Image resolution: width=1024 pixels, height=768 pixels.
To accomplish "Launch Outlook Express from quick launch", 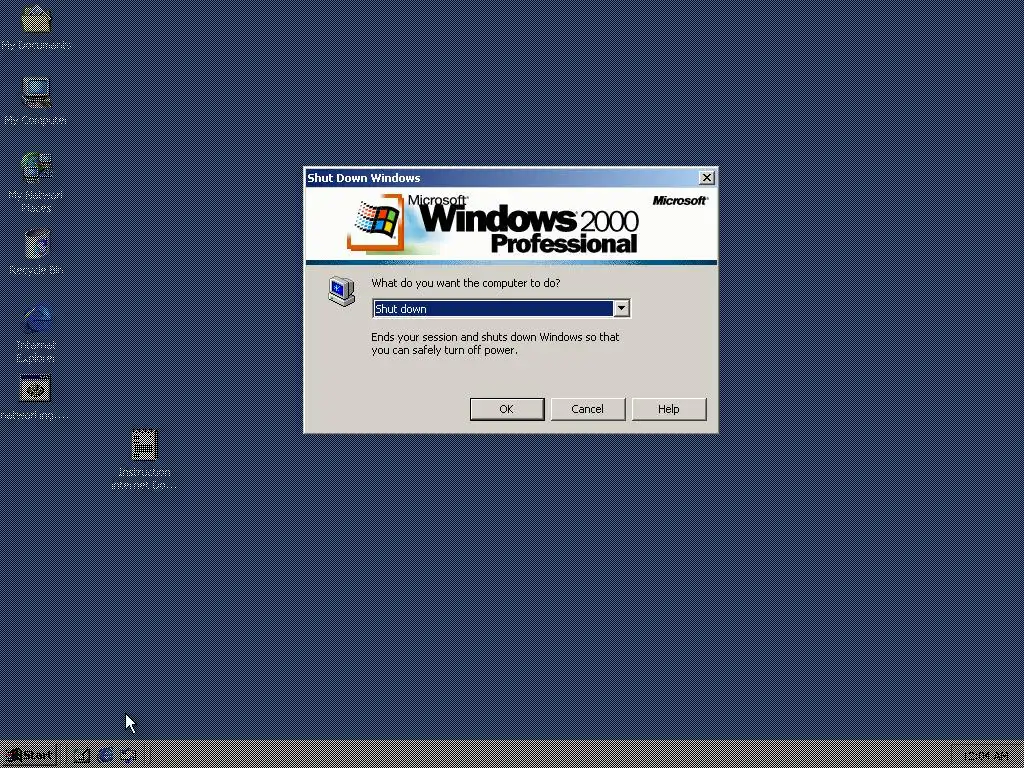I will pyautogui.click(x=128, y=756).
